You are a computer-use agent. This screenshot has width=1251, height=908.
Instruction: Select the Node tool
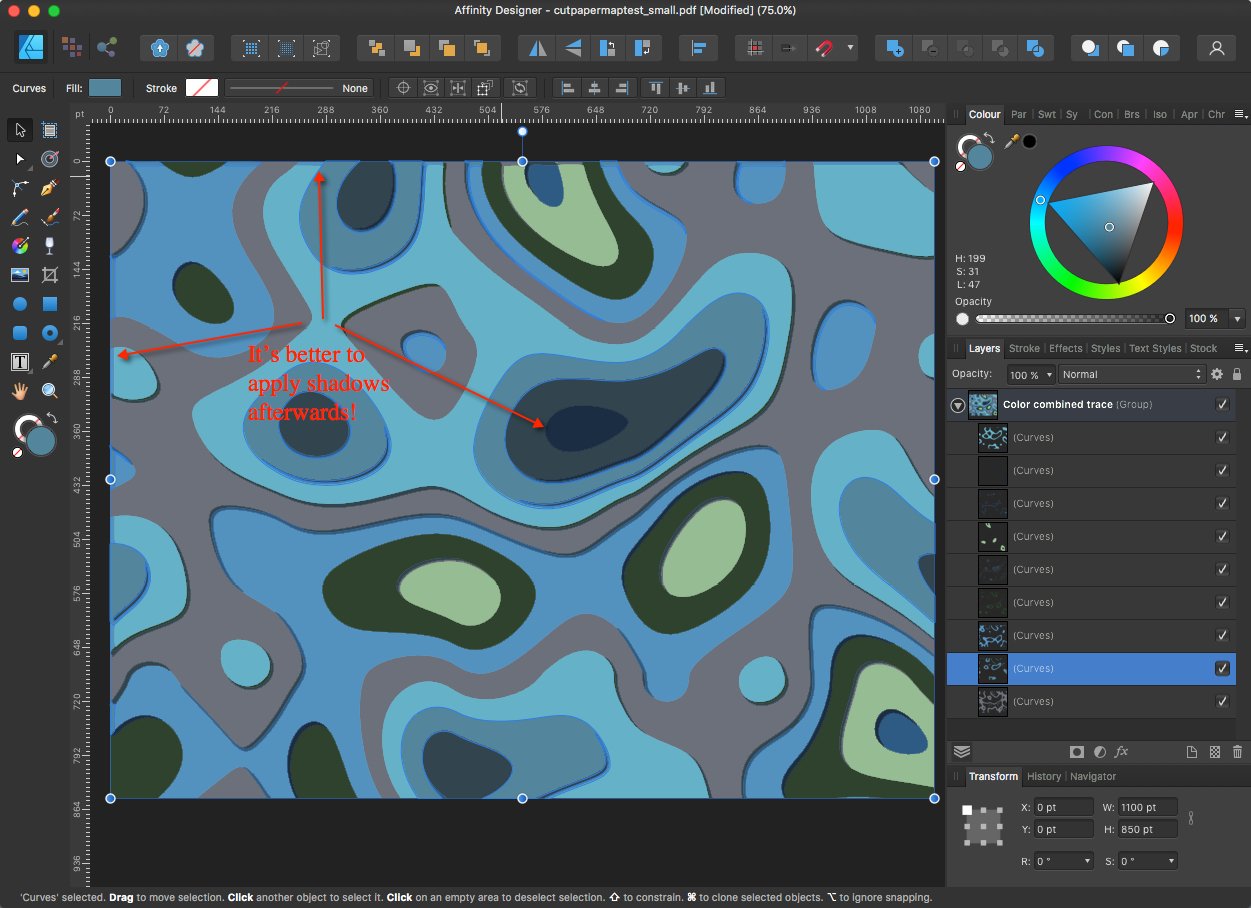19,158
